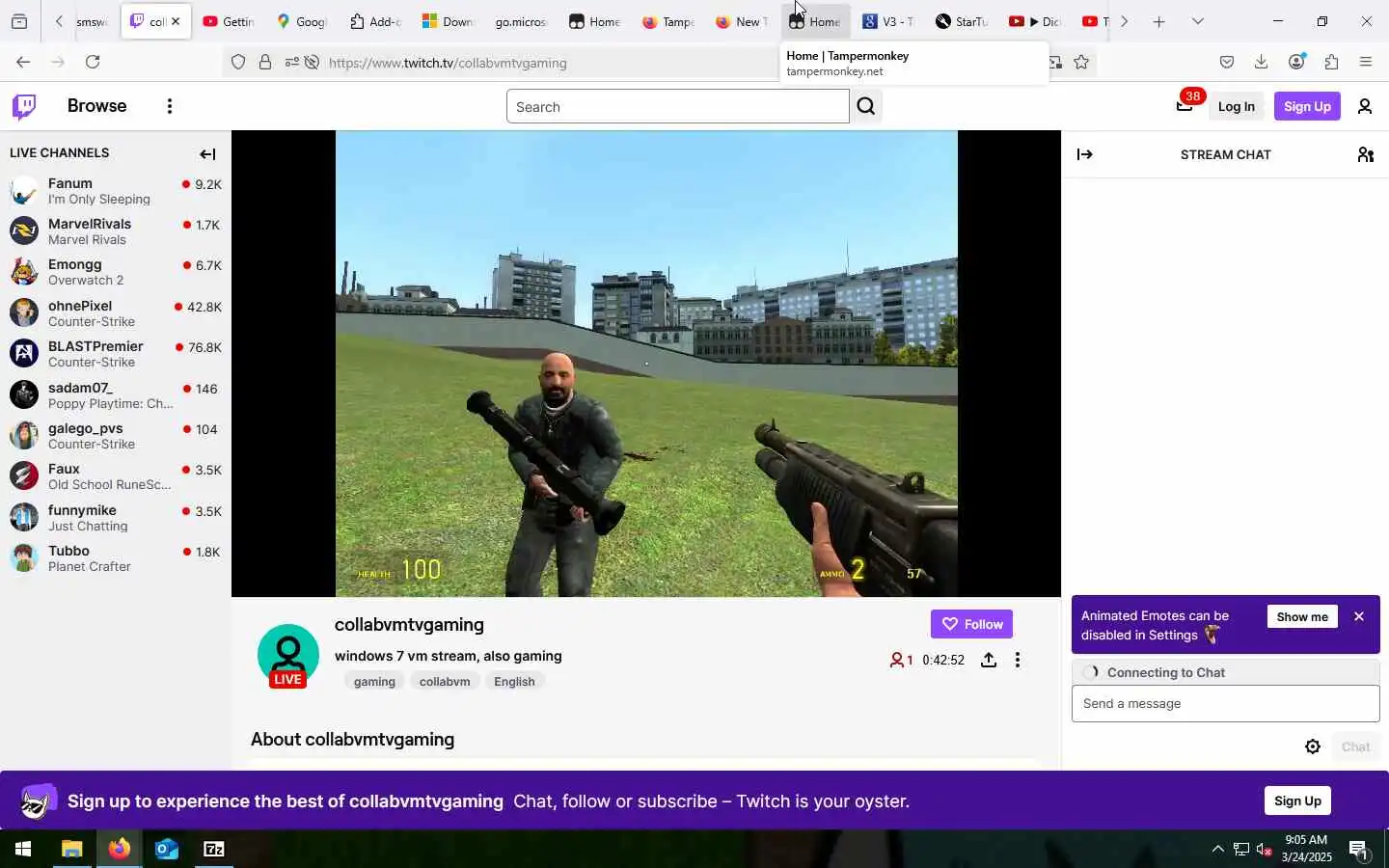Screen dimensions: 1389x868
Task: Open Faux Old School RuneScape channel
Action: click(116, 476)
